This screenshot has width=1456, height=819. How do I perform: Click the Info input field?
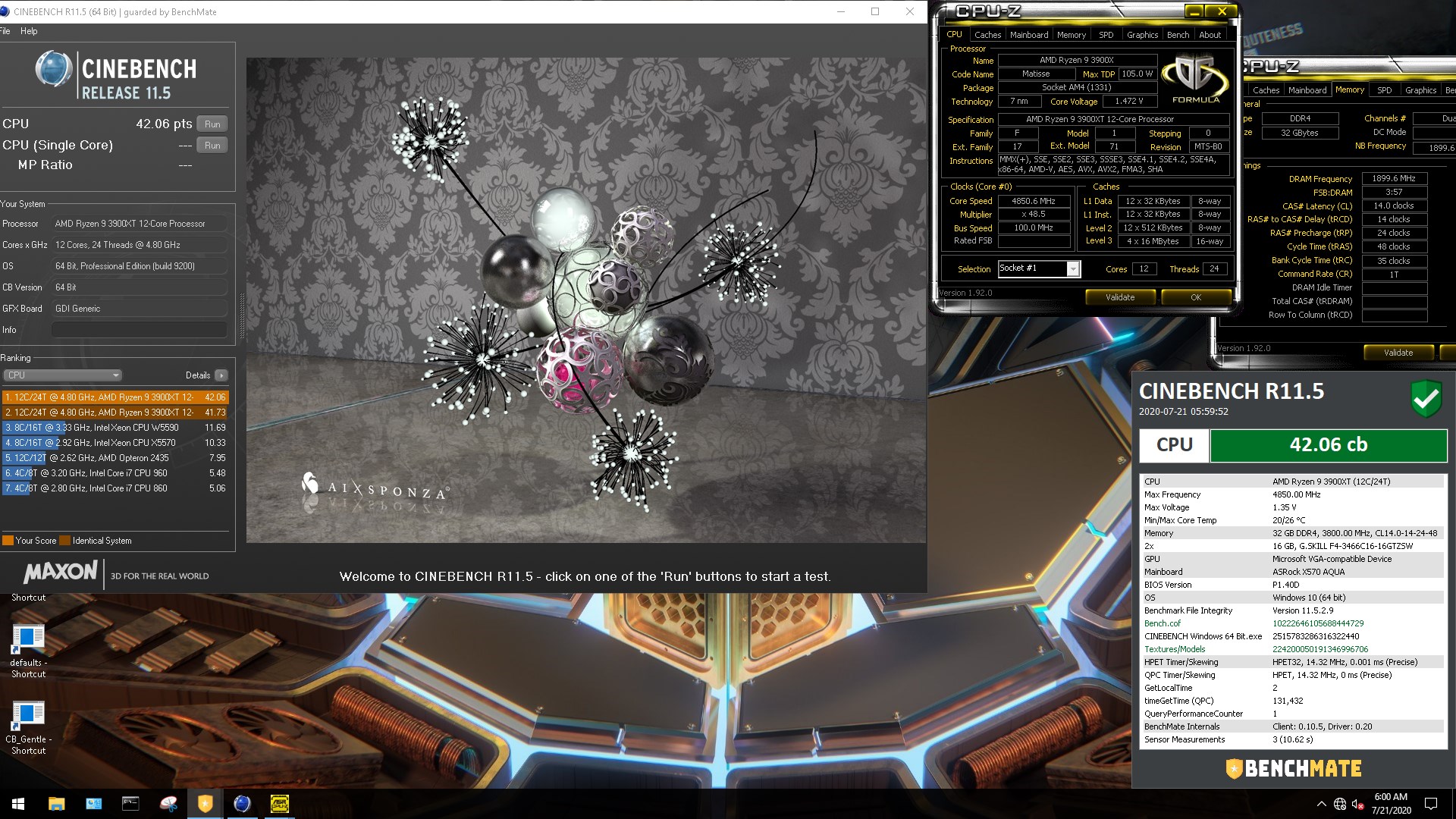[x=140, y=330]
